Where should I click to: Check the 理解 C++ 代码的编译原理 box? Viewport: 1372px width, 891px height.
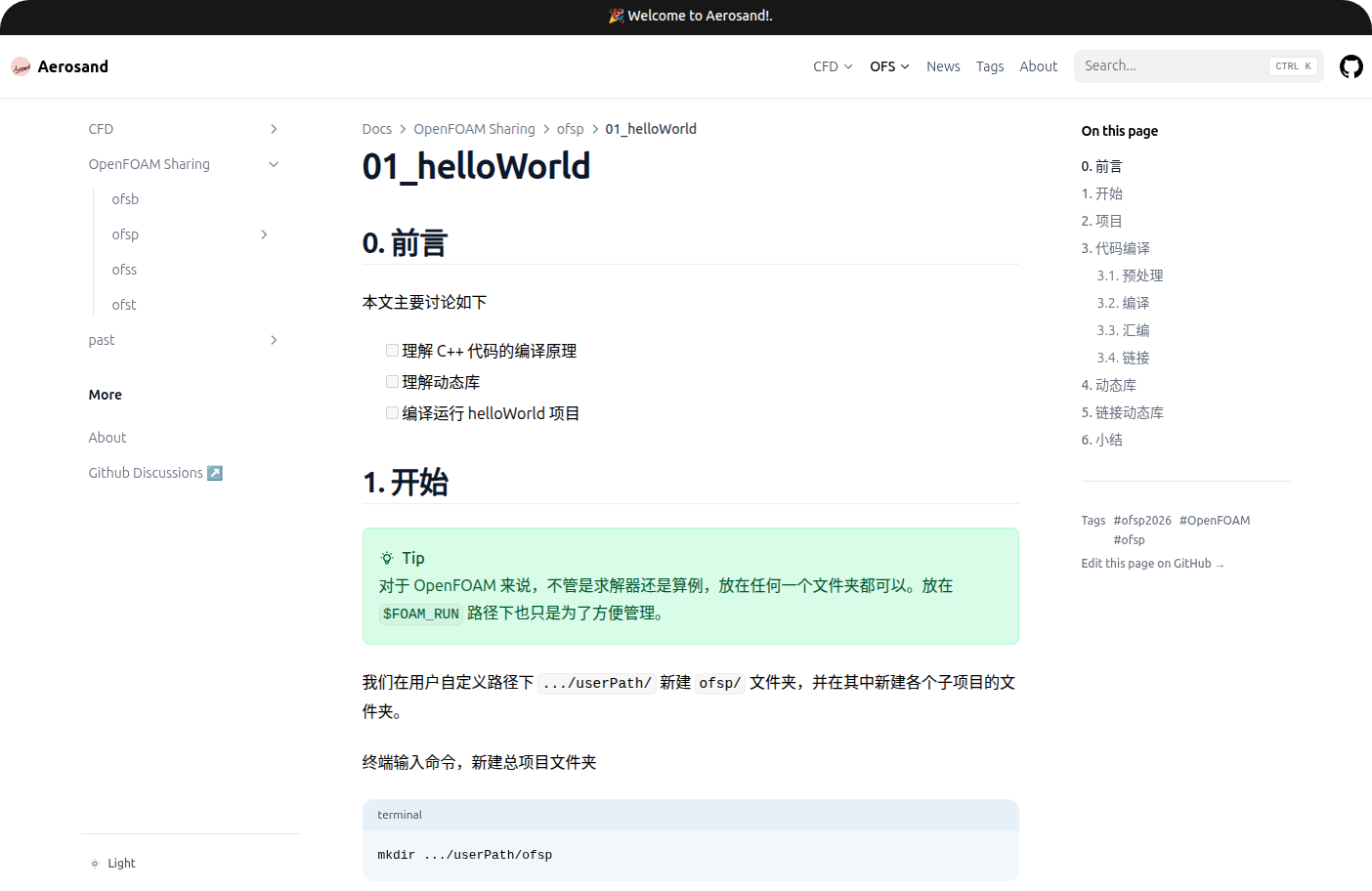(392, 351)
